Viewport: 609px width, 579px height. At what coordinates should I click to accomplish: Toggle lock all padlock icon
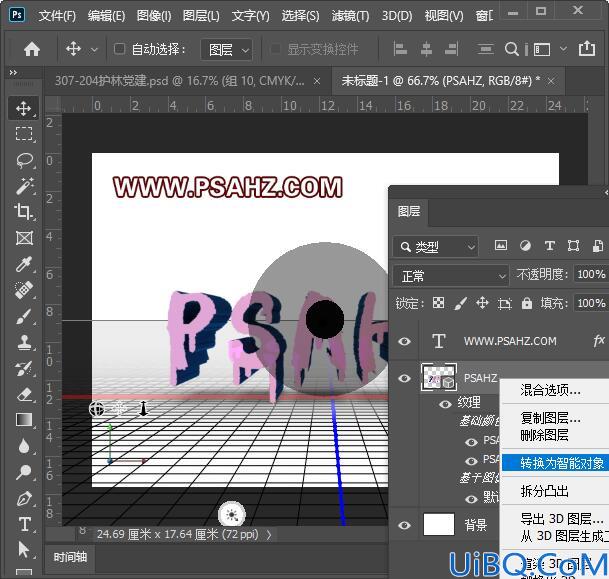pyautogui.click(x=527, y=303)
